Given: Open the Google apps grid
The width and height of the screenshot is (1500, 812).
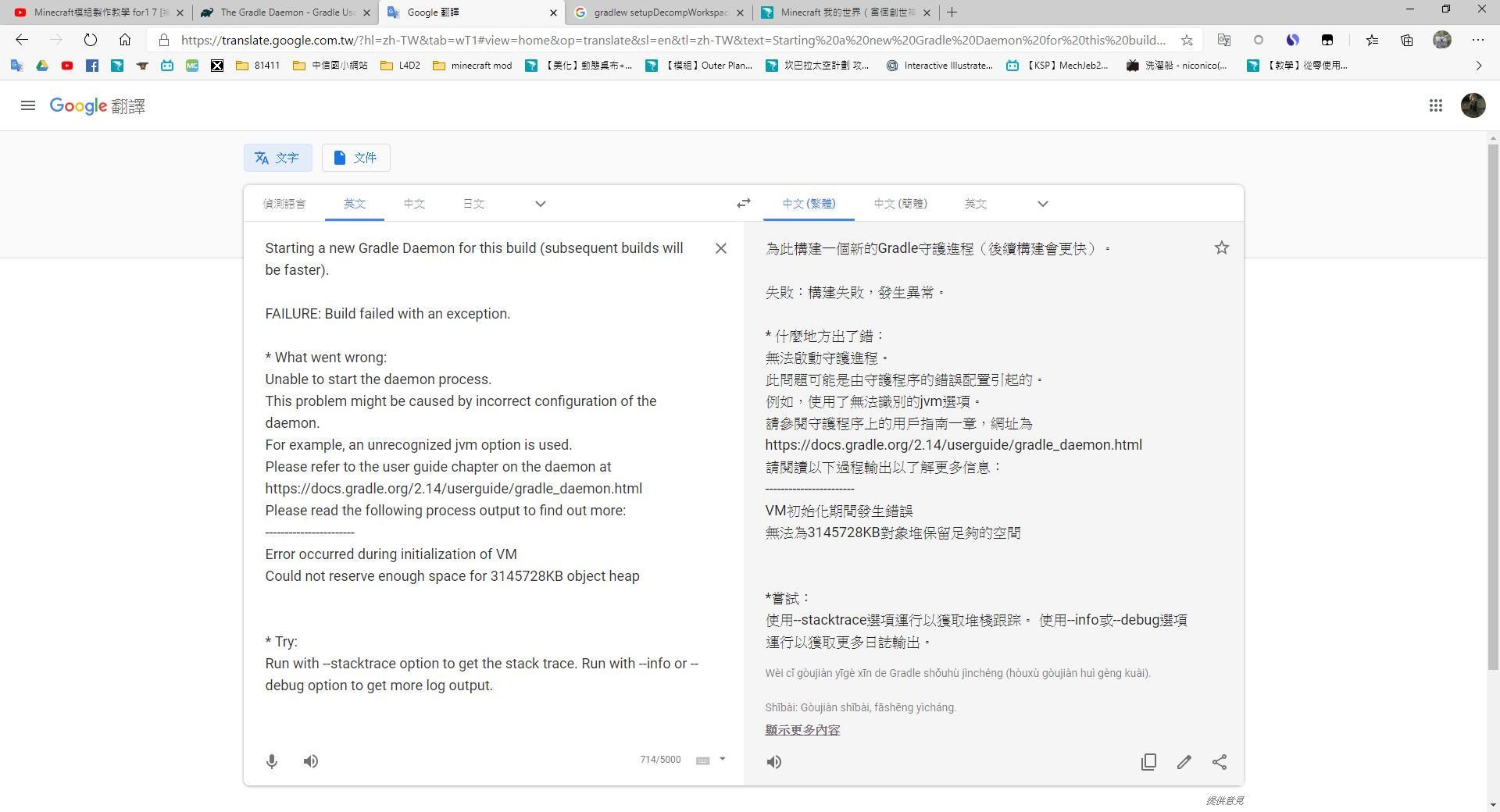Looking at the screenshot, I should tap(1436, 105).
